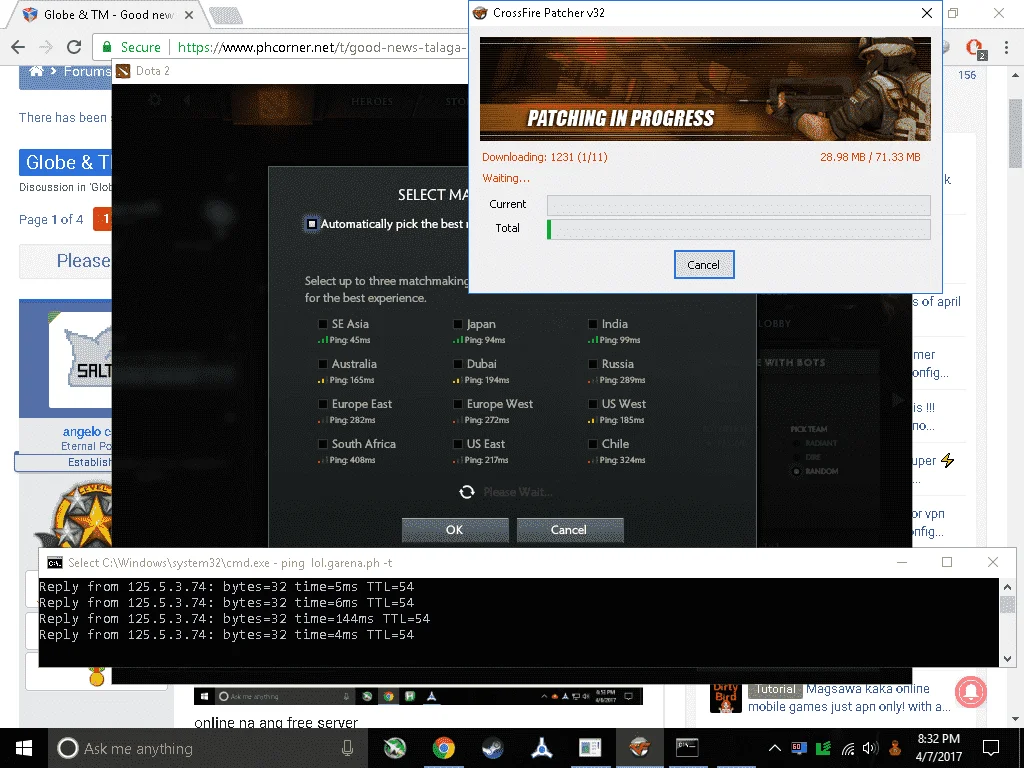Open the green bird app on the taskbar
This screenshot has width=1024, height=768.
coord(394,748)
